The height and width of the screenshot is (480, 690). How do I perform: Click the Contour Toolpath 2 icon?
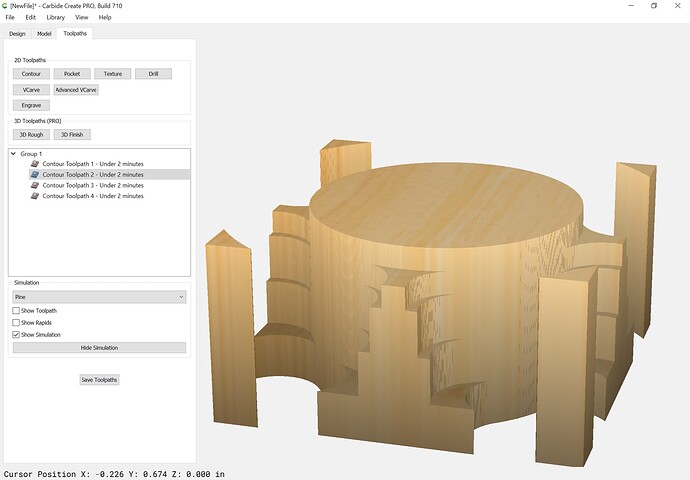[34, 175]
